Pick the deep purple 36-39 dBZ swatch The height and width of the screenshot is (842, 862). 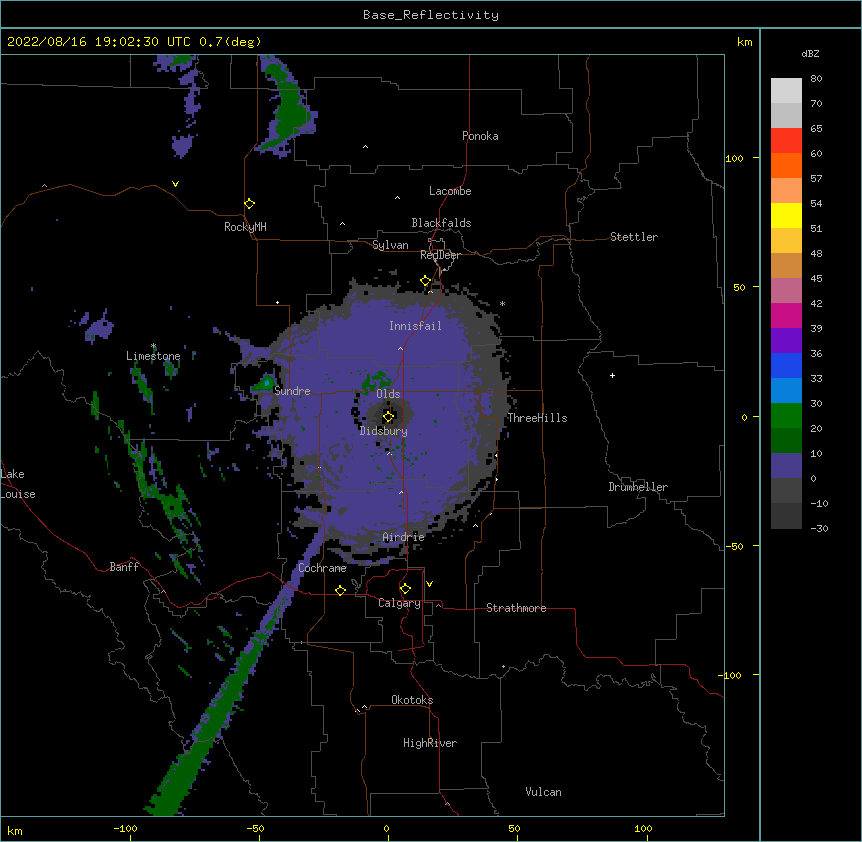pyautogui.click(x=786, y=341)
